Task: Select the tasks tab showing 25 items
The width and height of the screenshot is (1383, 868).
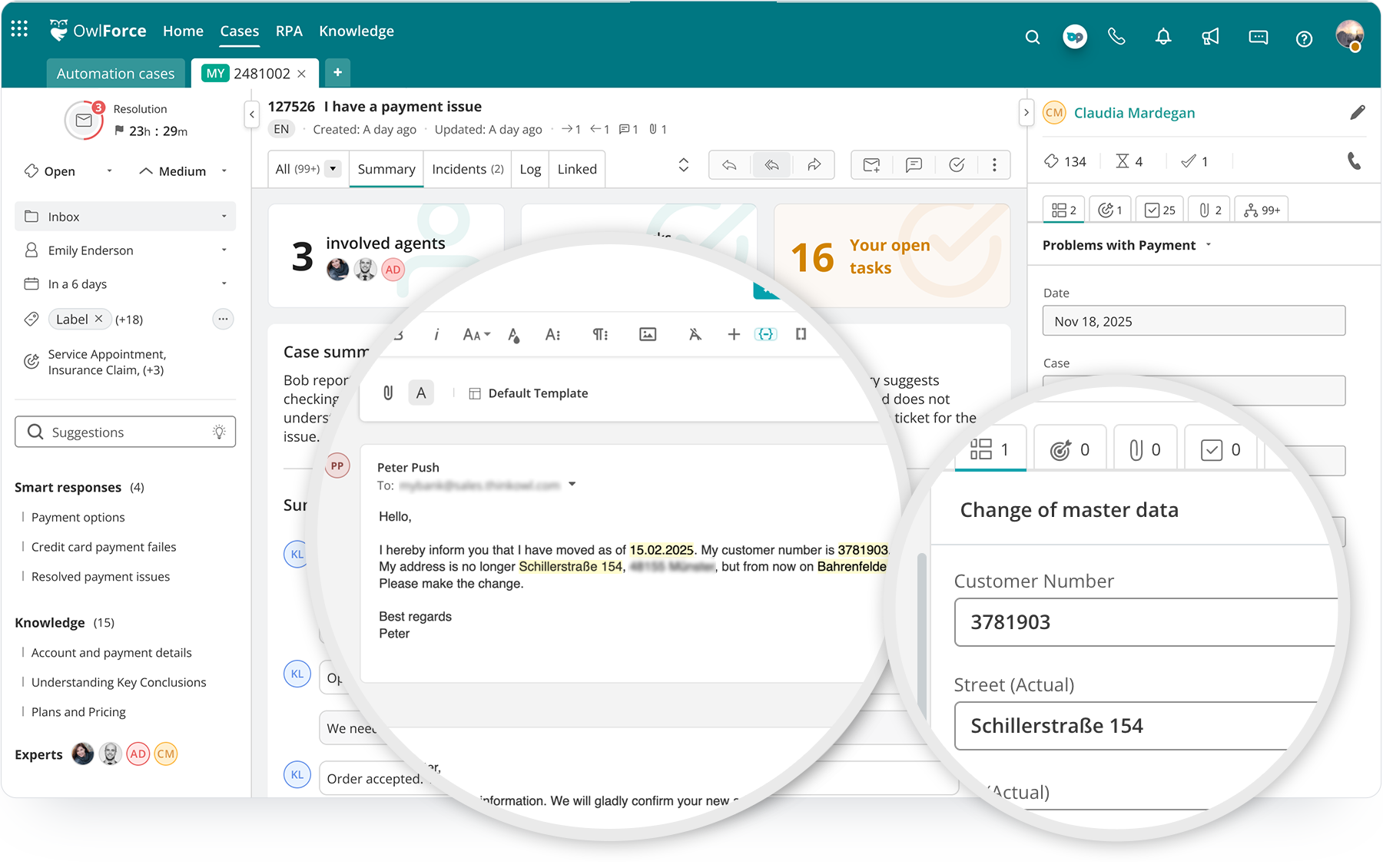Action: coord(1159,208)
